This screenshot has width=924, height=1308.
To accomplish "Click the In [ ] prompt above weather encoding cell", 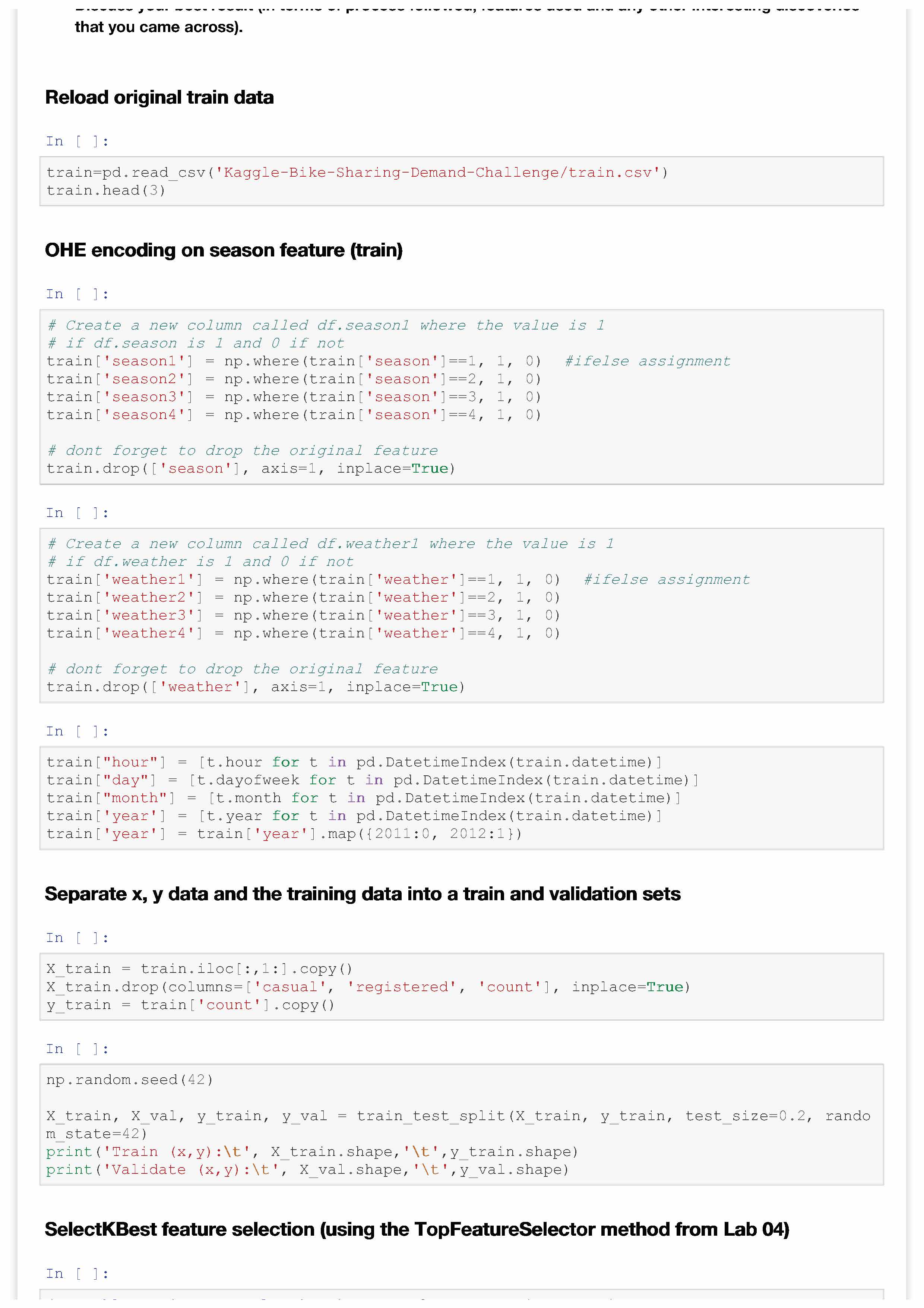I will tap(77, 513).
